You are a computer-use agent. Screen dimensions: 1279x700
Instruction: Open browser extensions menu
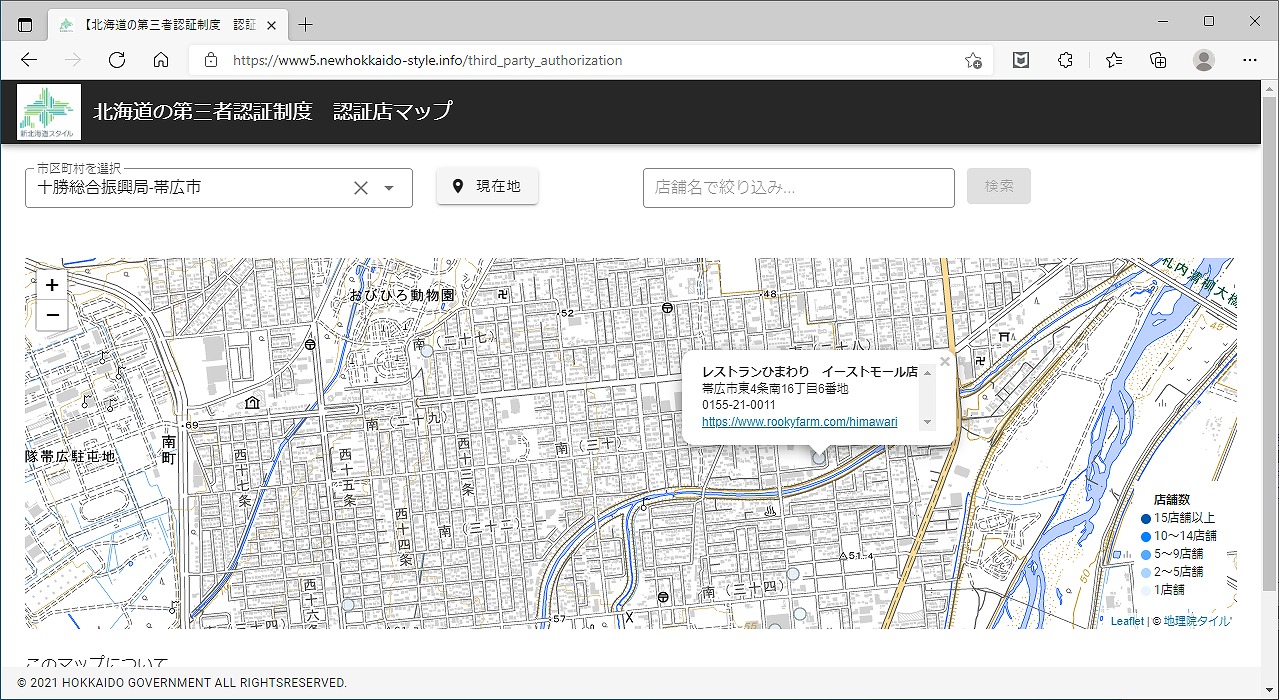[x=1065, y=60]
